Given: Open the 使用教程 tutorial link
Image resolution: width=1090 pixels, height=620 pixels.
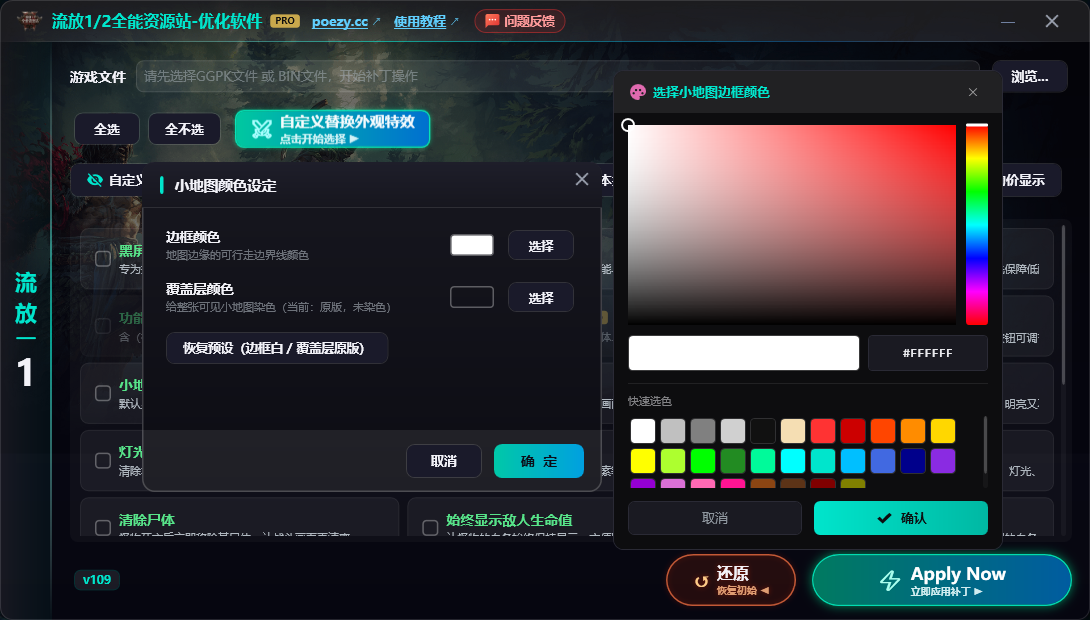Looking at the screenshot, I should [x=420, y=22].
